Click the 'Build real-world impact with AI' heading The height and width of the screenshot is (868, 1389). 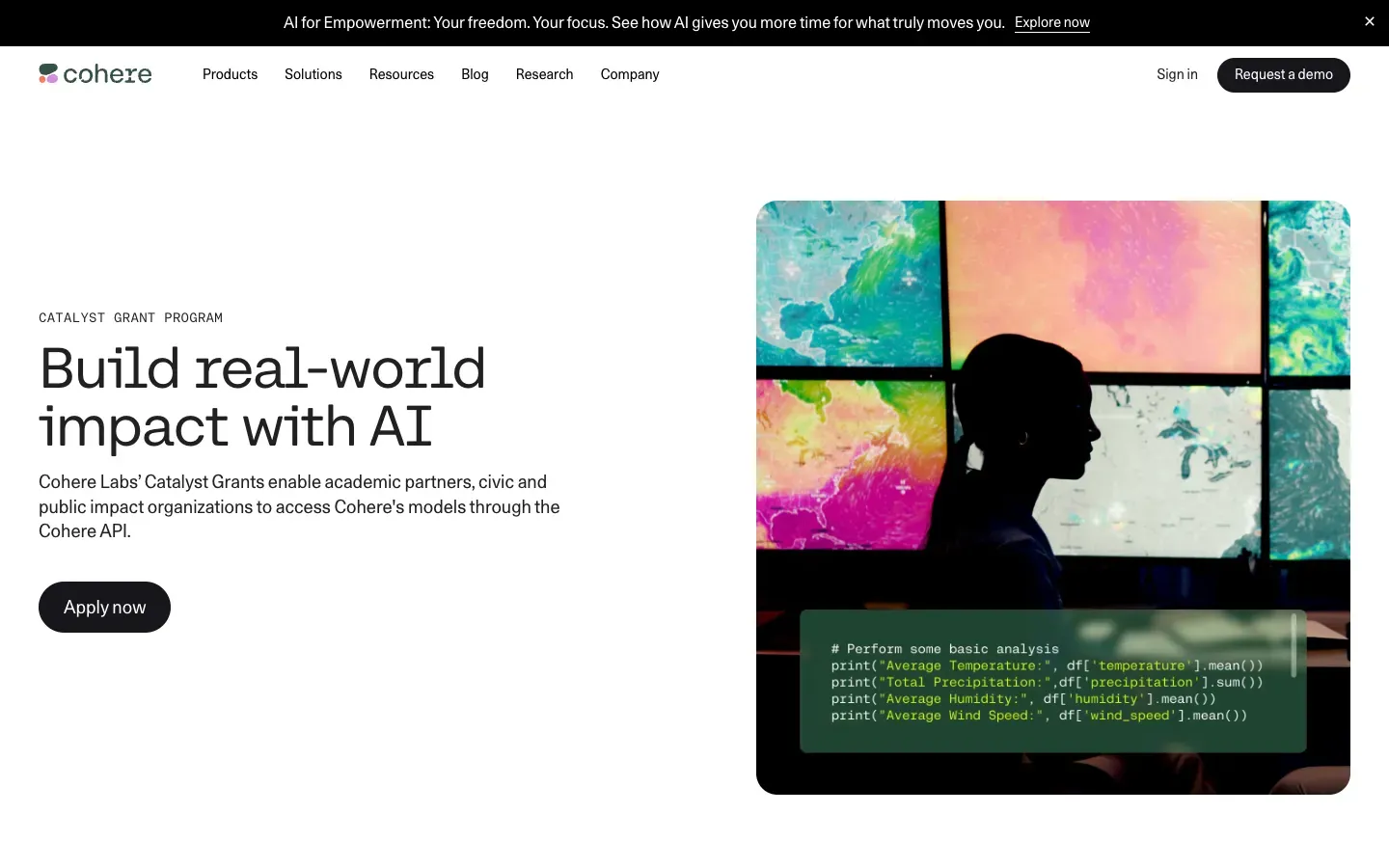[x=262, y=396]
